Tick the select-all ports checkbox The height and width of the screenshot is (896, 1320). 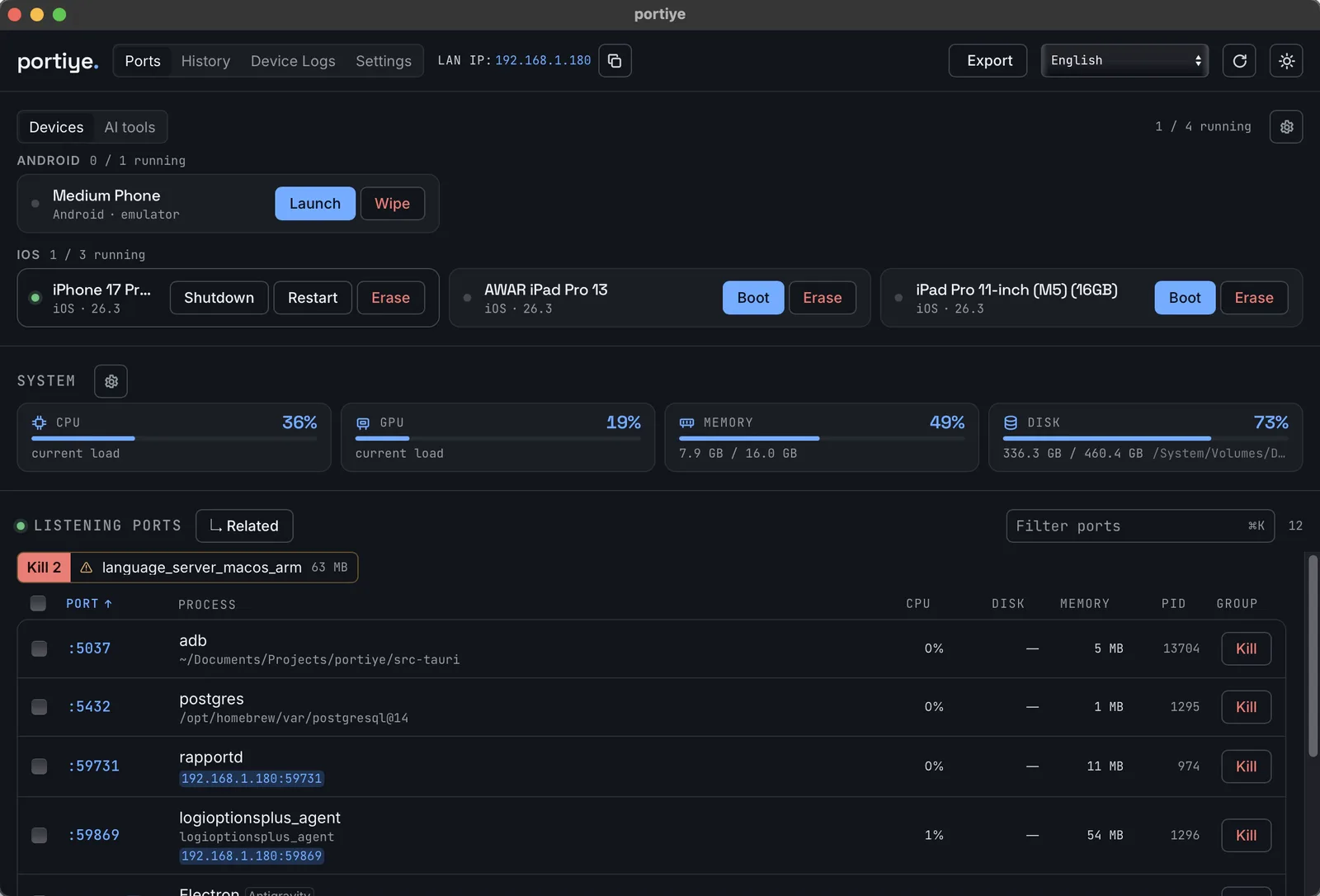tap(38, 603)
